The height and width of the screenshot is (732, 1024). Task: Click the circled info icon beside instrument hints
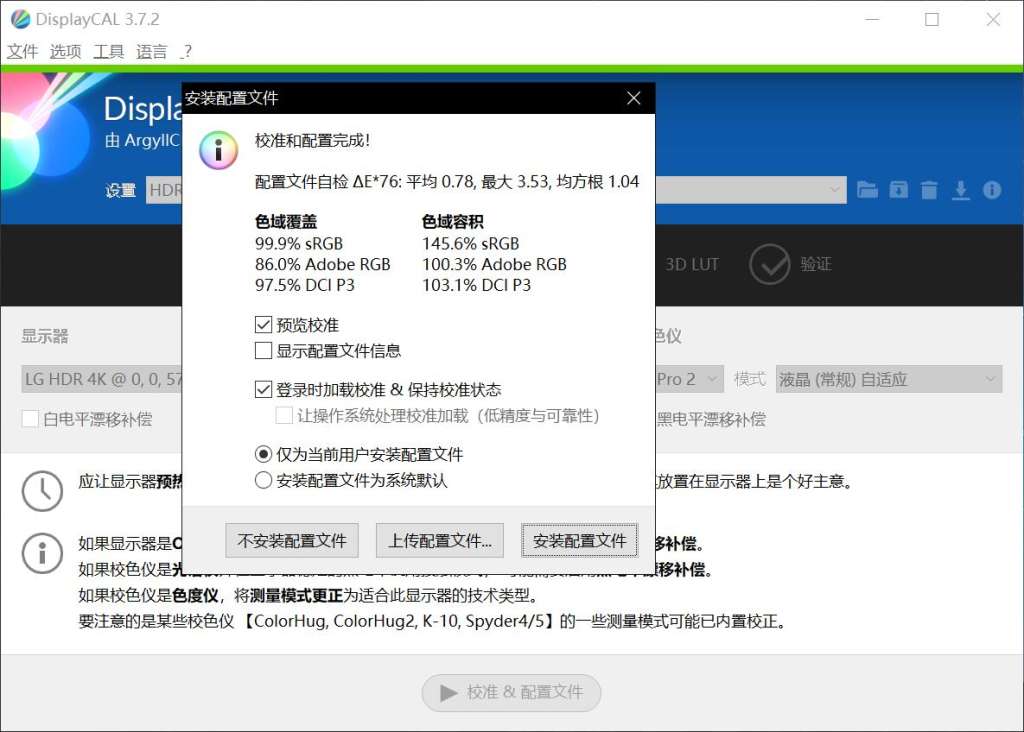42,553
